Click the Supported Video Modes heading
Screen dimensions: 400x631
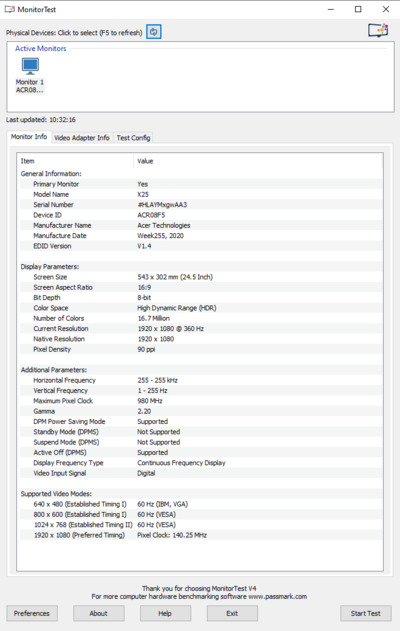click(x=56, y=494)
